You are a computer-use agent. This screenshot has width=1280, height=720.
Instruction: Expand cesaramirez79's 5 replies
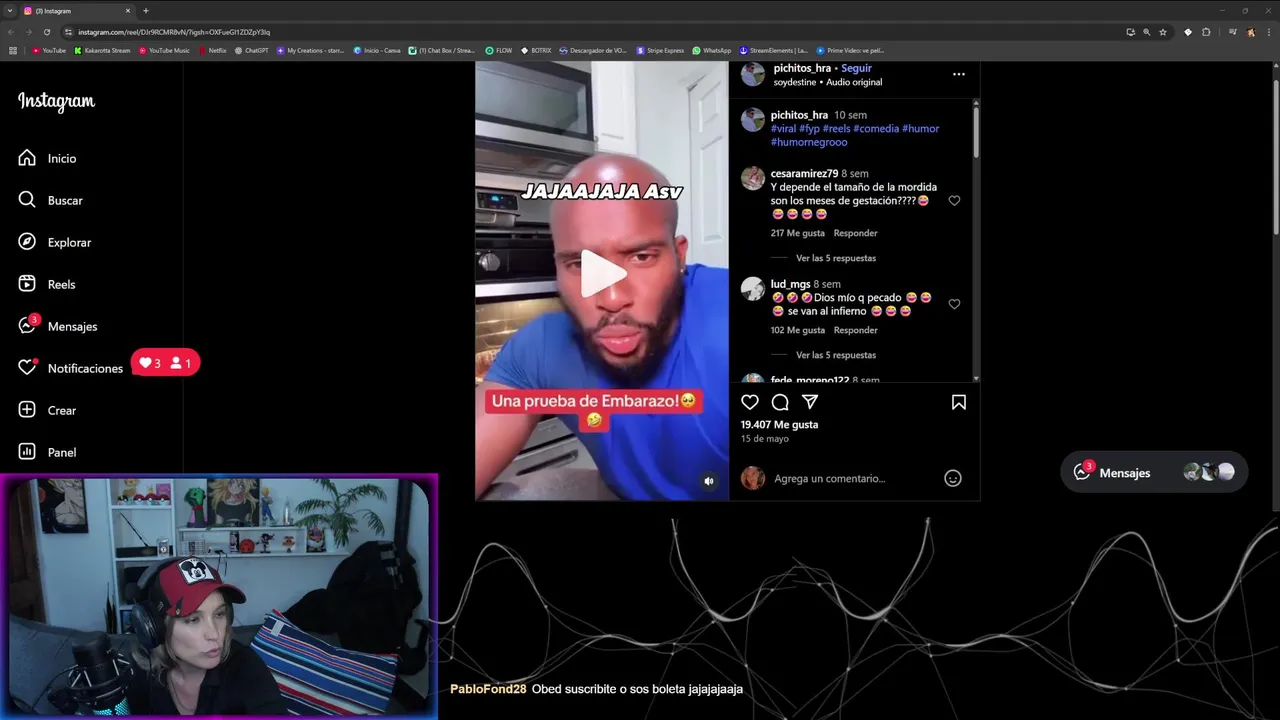click(x=836, y=258)
